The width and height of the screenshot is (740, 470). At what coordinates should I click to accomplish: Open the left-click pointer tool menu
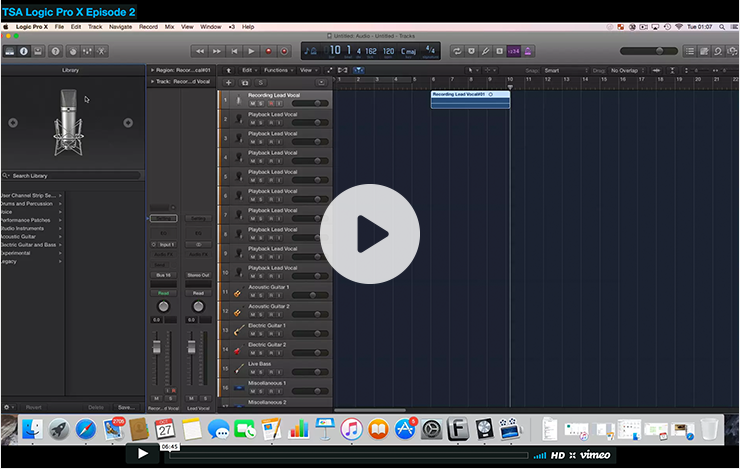(x=472, y=70)
